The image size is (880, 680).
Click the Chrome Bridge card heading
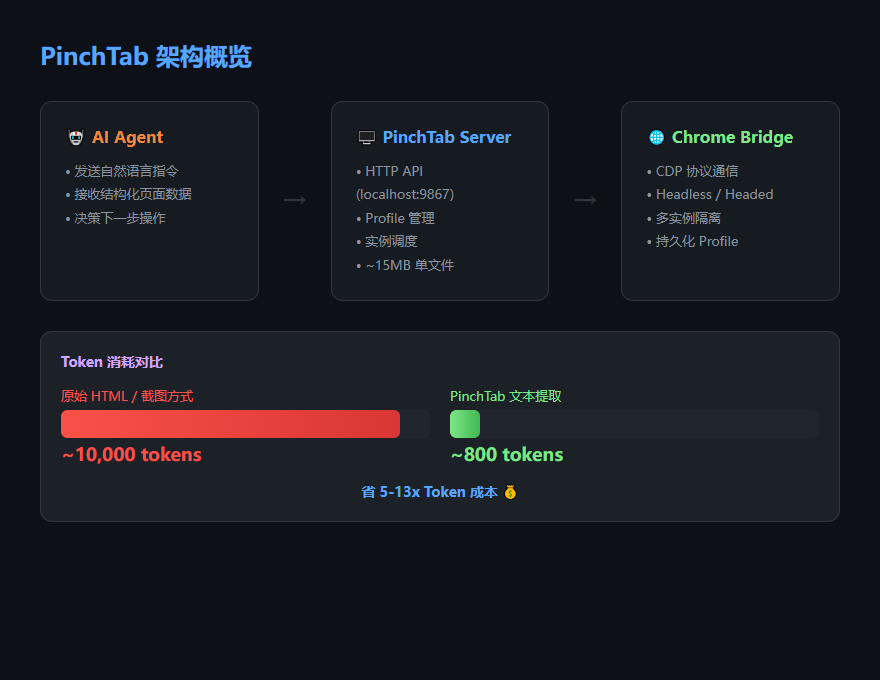pyautogui.click(x=732, y=138)
